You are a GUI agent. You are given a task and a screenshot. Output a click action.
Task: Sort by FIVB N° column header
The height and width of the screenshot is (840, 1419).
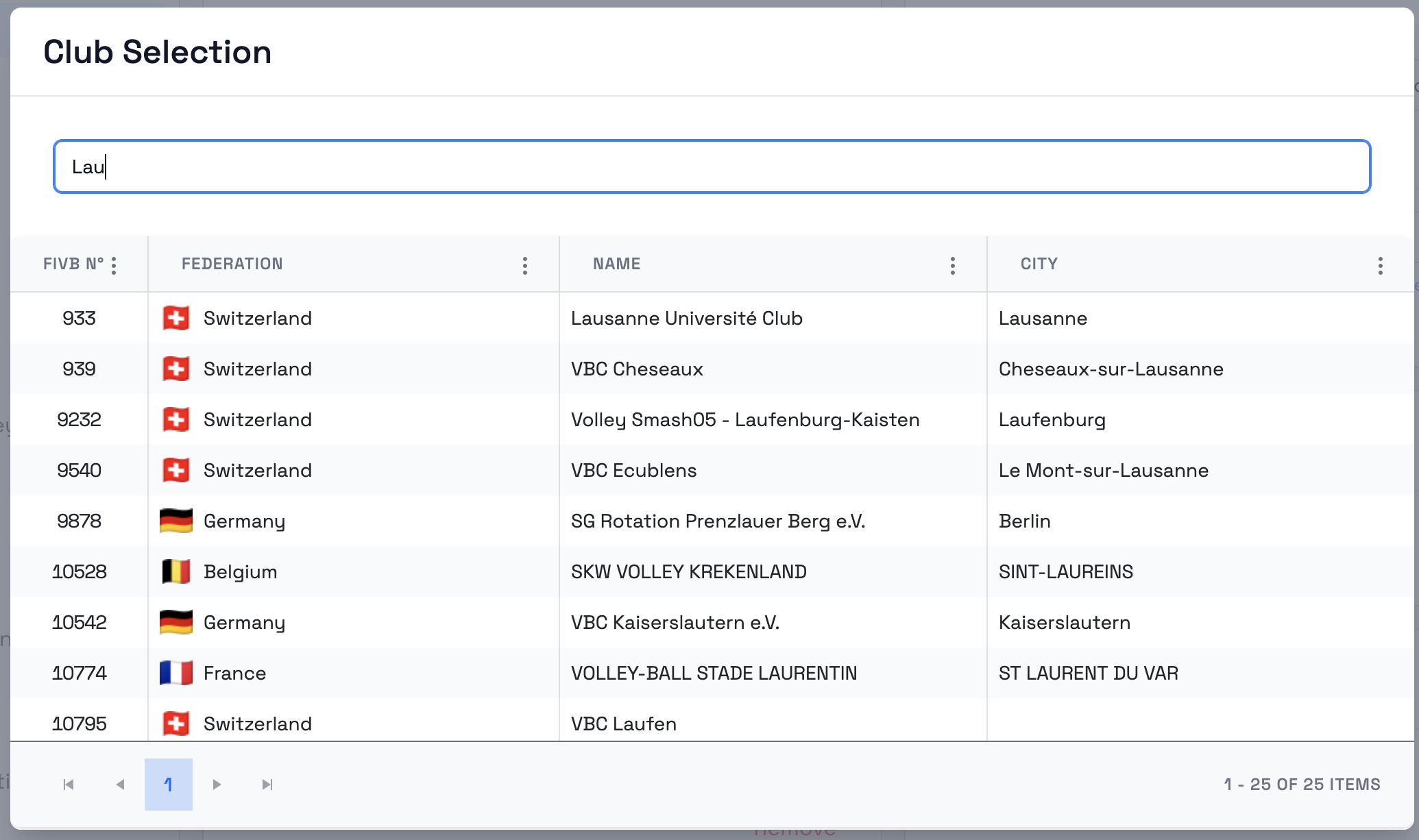tap(73, 264)
